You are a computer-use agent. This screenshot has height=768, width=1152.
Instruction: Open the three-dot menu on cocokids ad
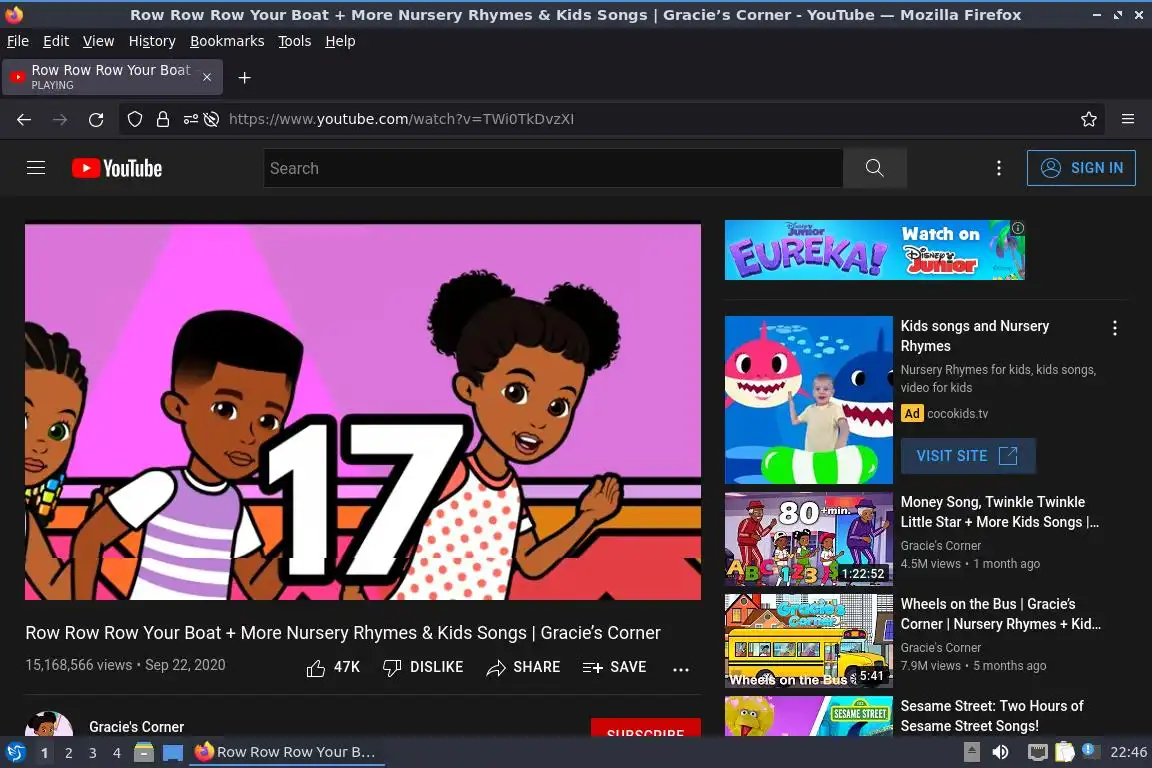(1115, 329)
